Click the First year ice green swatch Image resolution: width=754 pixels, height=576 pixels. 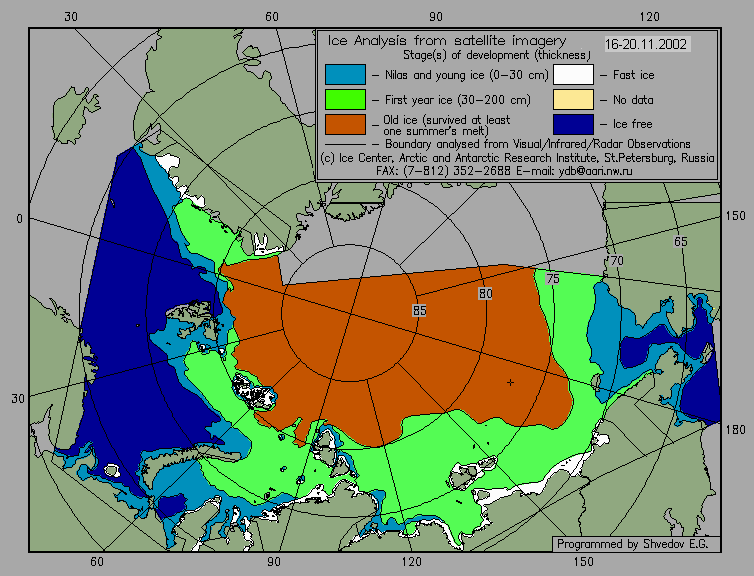click(x=345, y=100)
